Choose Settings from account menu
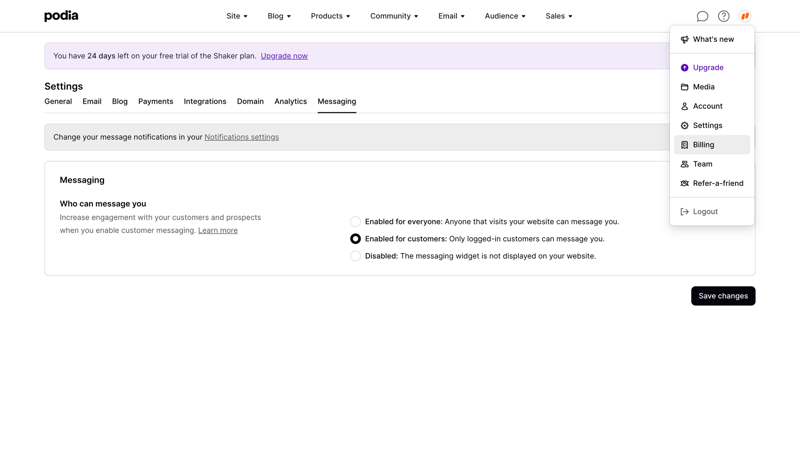Image resolution: width=800 pixels, height=470 pixels. tap(712, 126)
